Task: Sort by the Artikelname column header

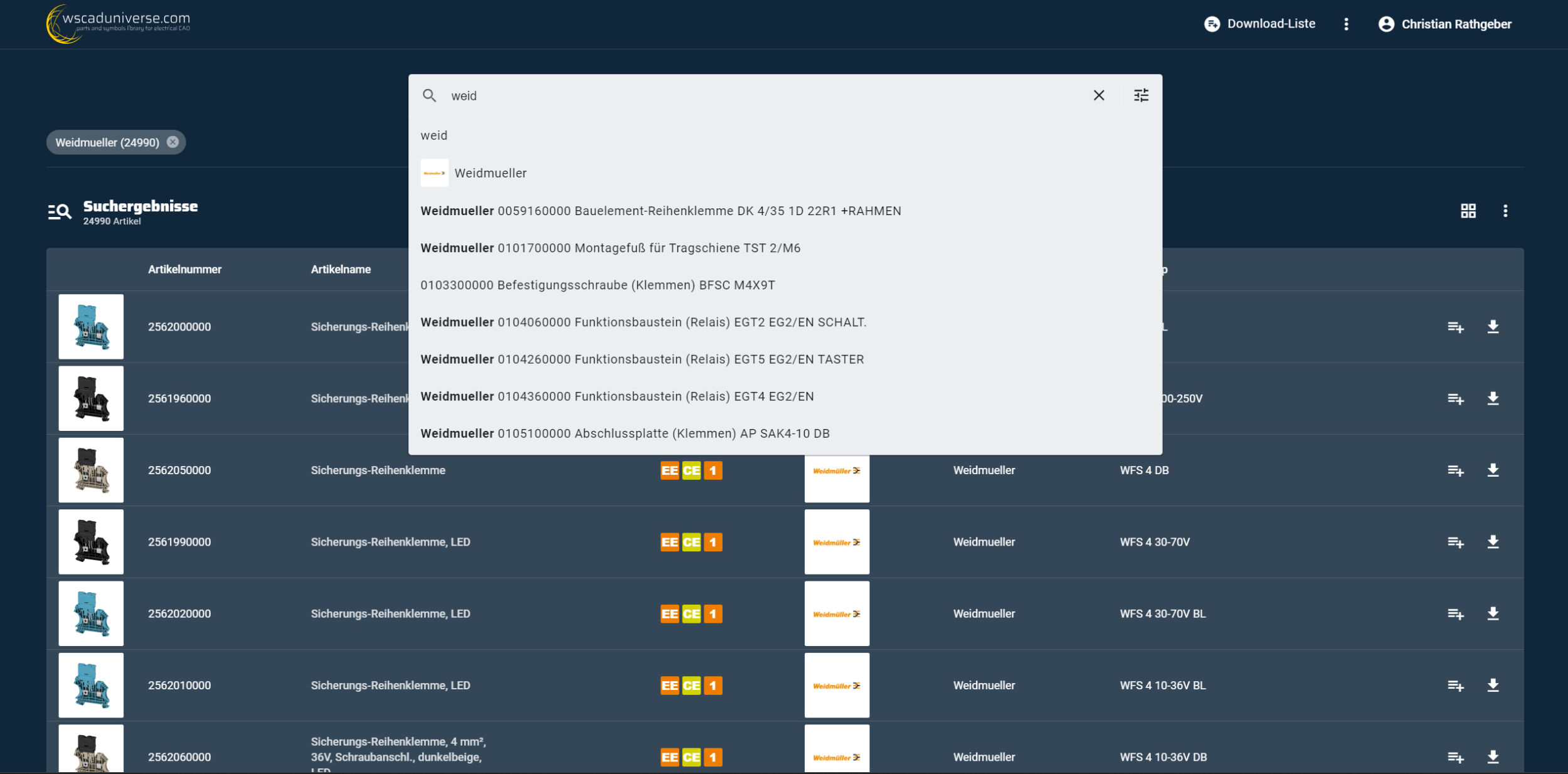Action: tap(341, 270)
